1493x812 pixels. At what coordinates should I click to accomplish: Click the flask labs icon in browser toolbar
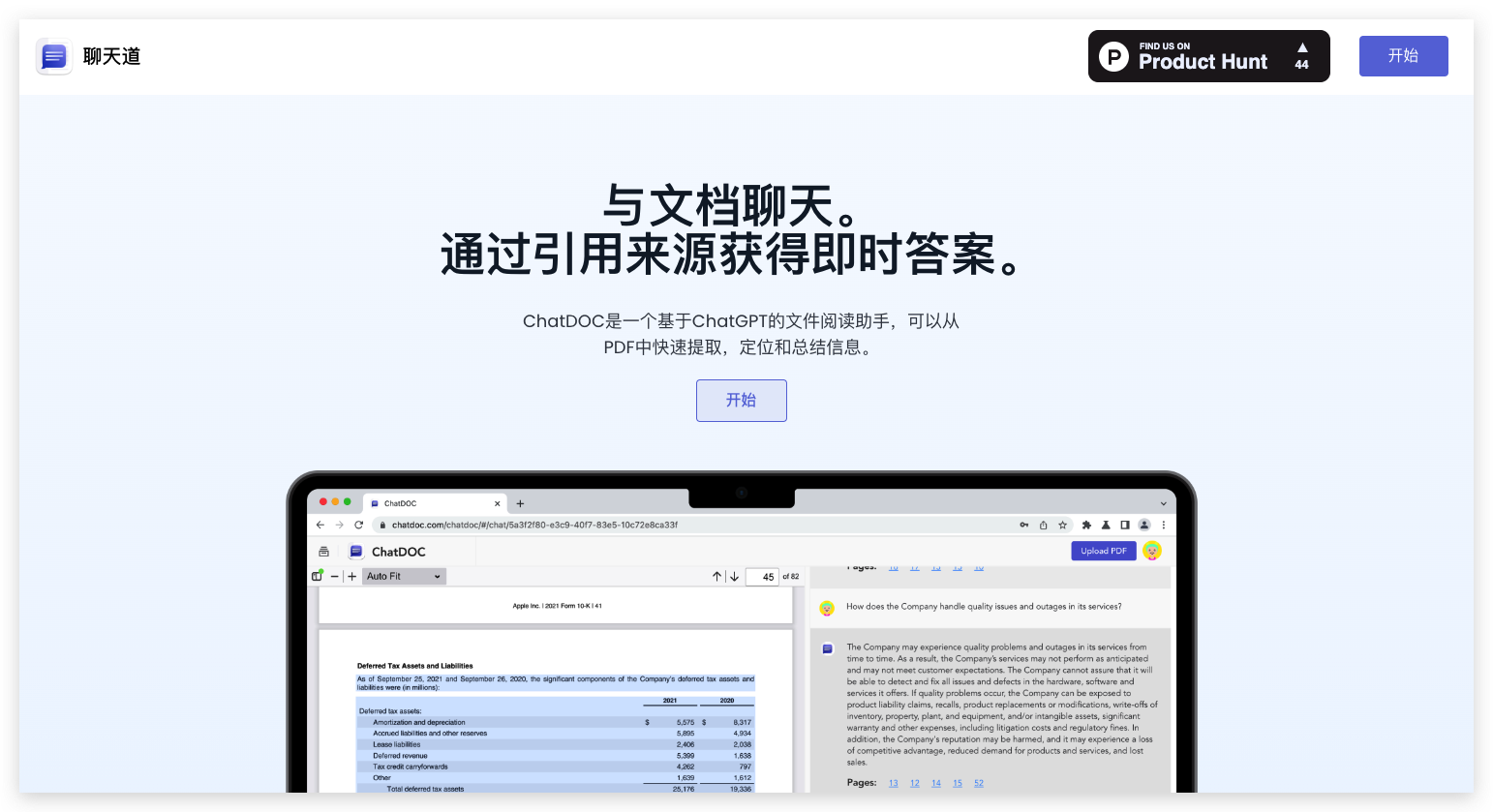coord(1106,525)
